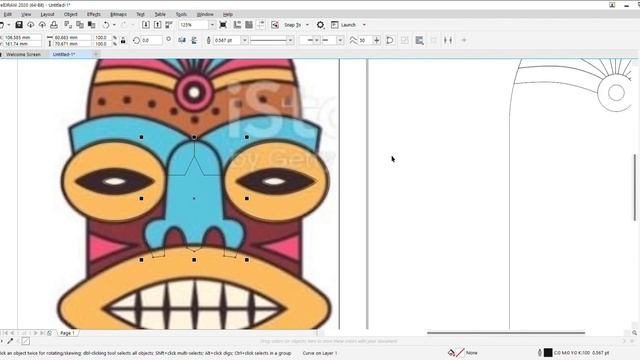
Task: Click the Publish to PDF icon
Action: (x=169, y=25)
